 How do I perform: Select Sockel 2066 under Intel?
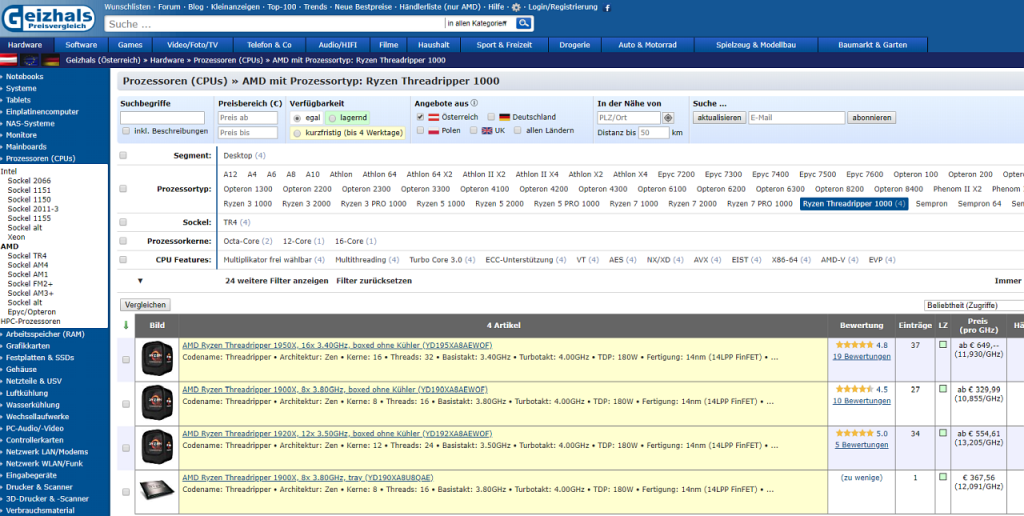pos(29,181)
